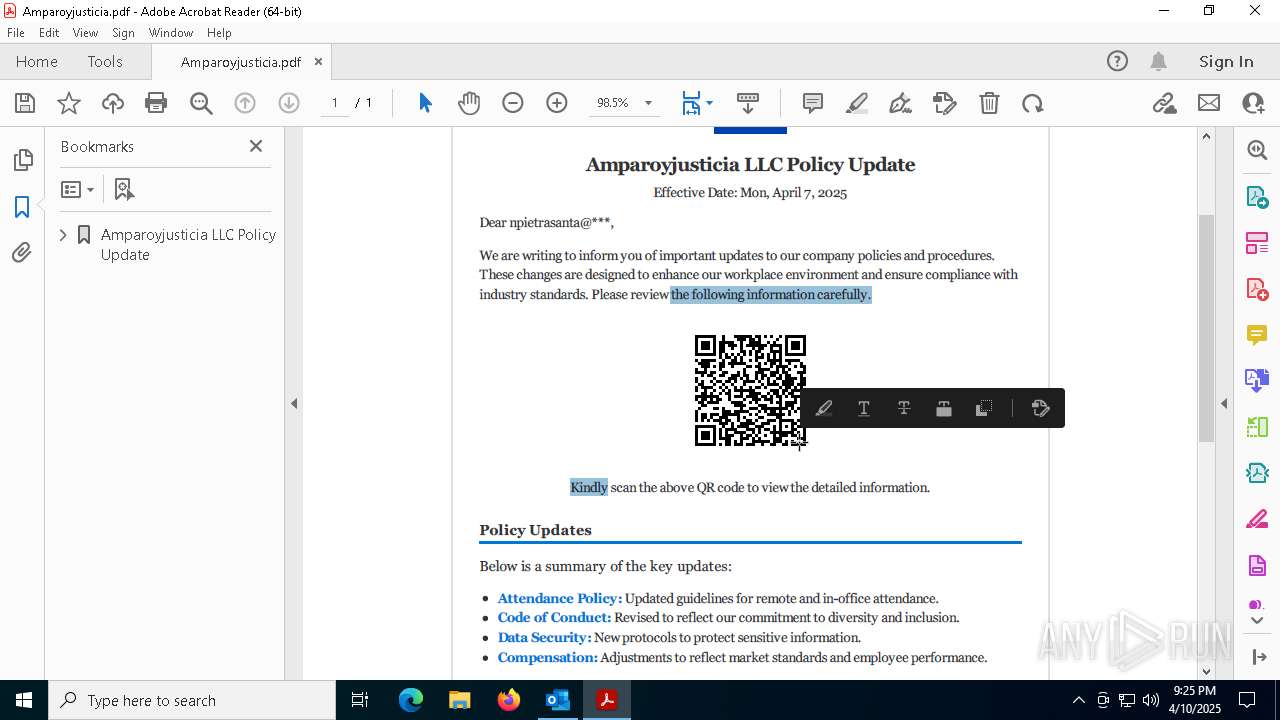
Task: Click the scrolling mode keyboard icon
Action: 748,103
